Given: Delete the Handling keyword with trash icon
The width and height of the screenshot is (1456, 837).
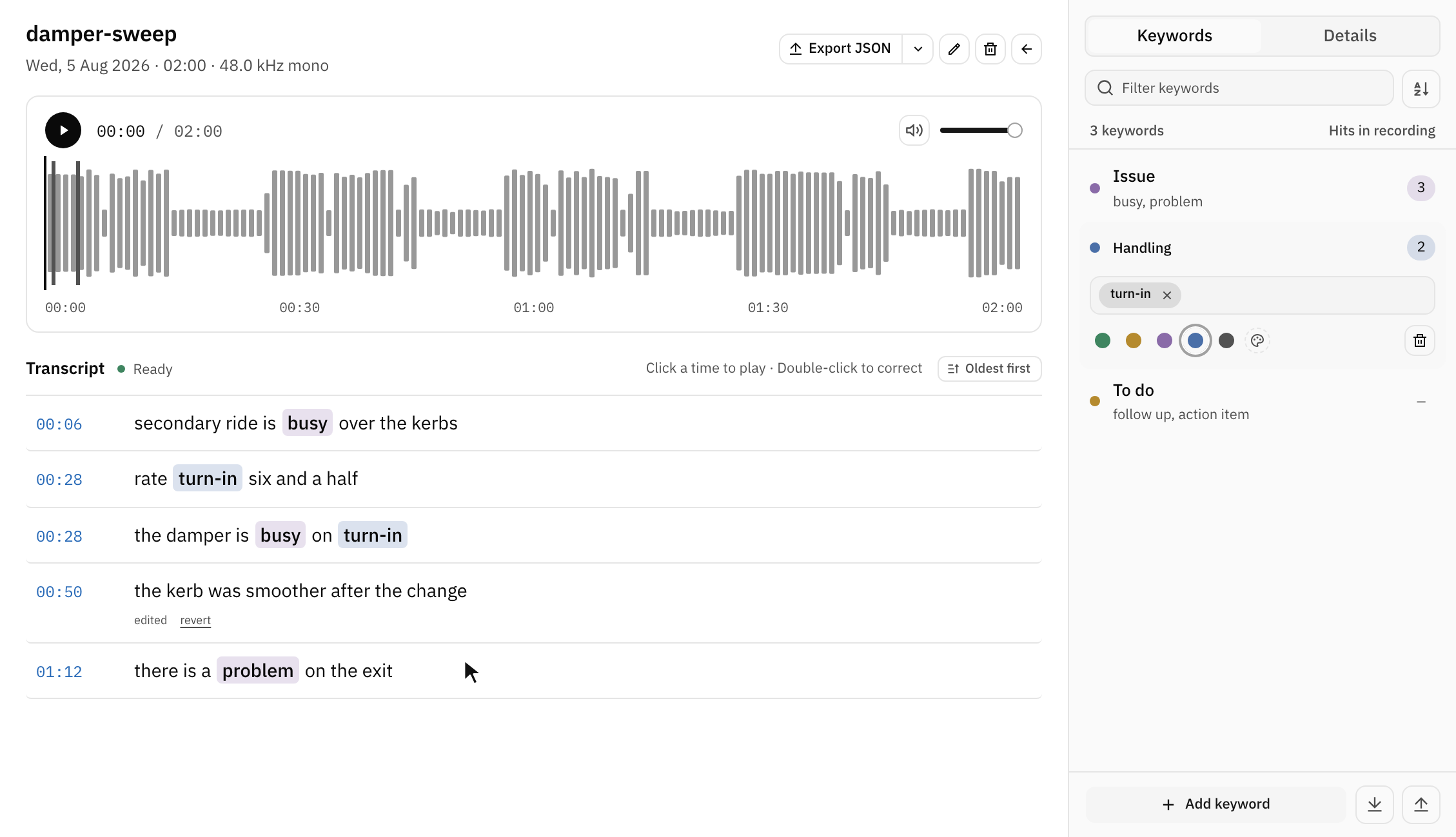Looking at the screenshot, I should pos(1420,340).
